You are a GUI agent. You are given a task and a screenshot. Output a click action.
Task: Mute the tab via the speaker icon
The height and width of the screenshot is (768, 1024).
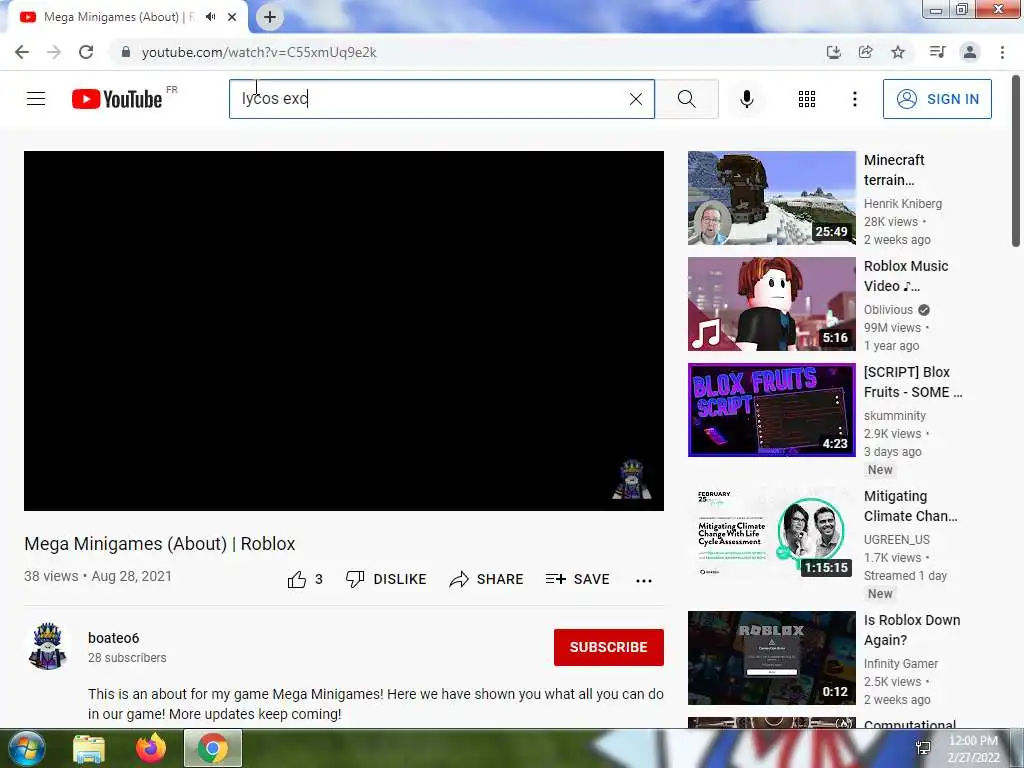[210, 17]
